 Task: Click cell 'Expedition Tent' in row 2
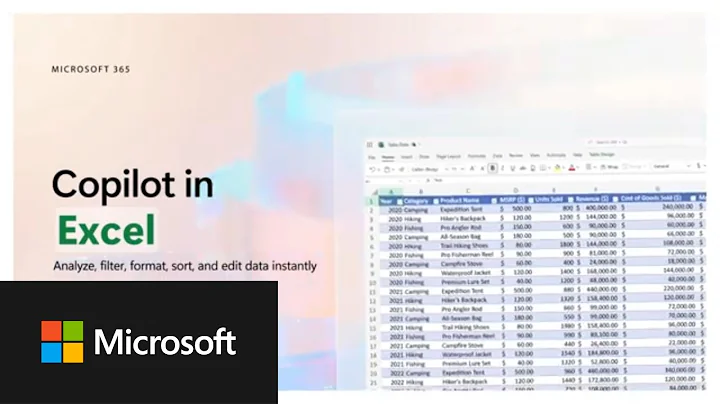click(x=461, y=209)
